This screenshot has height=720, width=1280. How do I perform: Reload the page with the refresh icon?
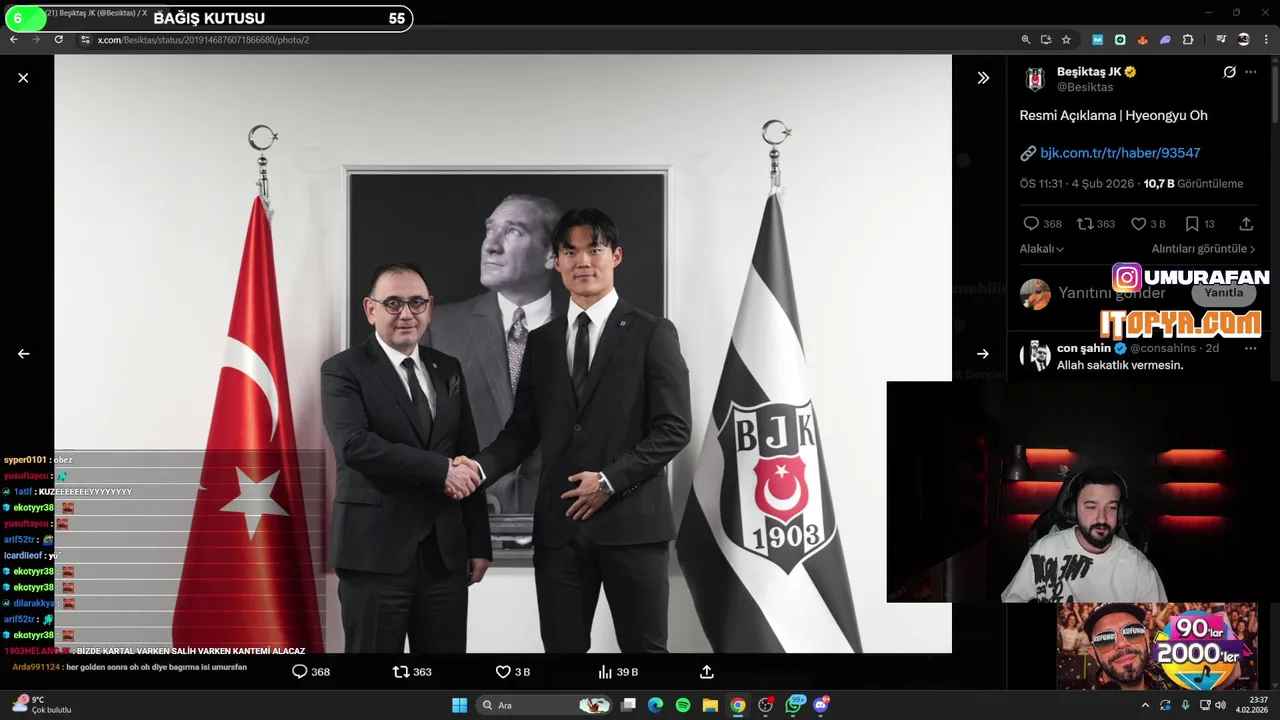(58, 39)
